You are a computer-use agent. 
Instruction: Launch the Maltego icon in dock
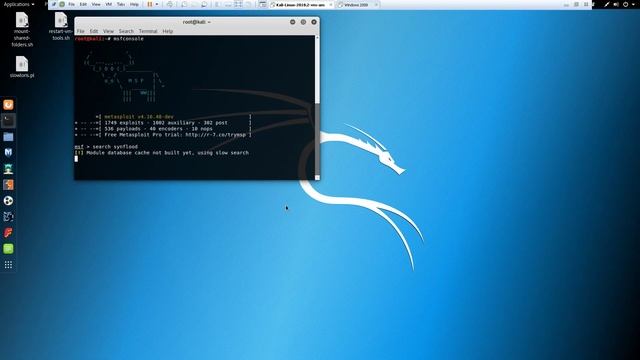(x=8, y=217)
